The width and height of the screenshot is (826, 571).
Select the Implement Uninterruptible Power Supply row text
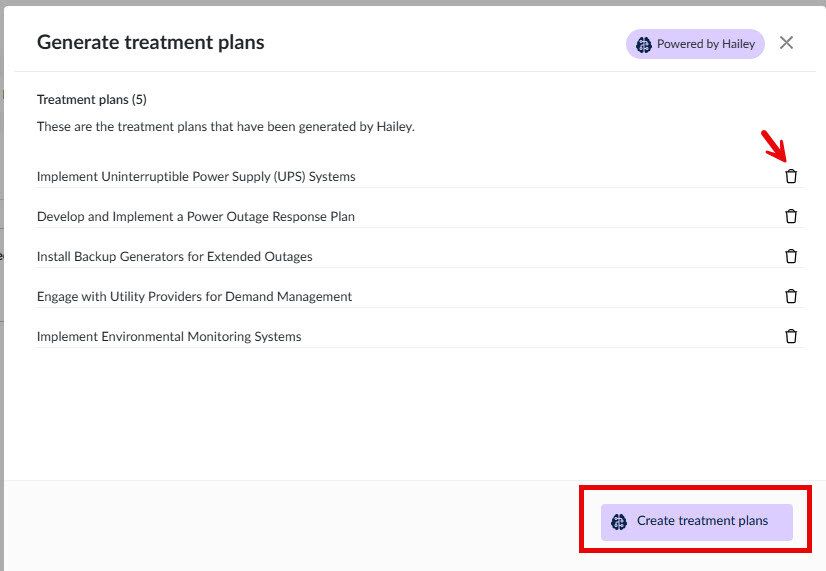pos(196,177)
